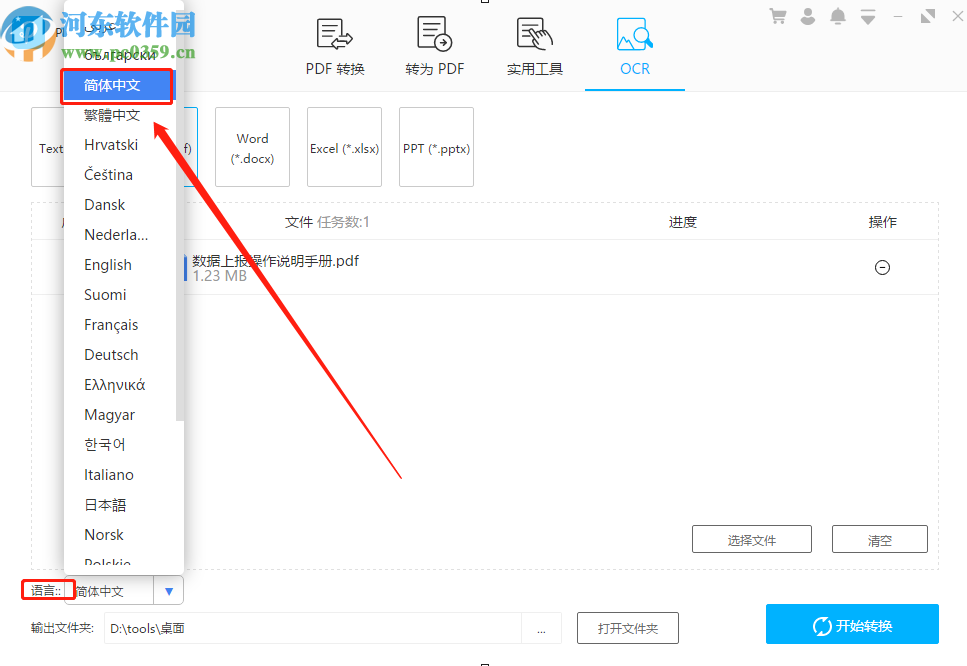Click the output folder path field
Viewport: 967px width, 666px height.
click(313, 628)
